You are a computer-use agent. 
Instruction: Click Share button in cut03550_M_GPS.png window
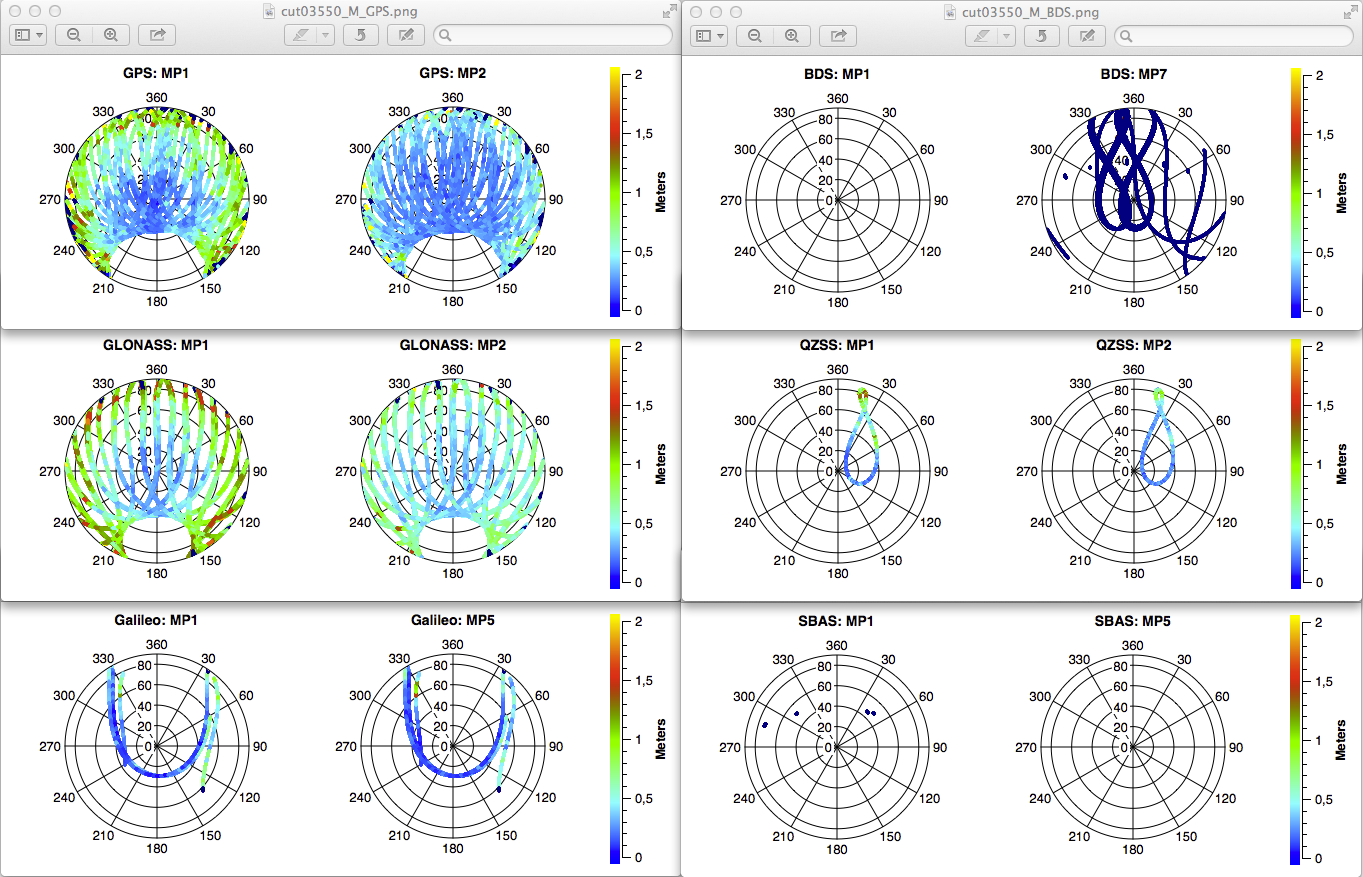tap(157, 35)
